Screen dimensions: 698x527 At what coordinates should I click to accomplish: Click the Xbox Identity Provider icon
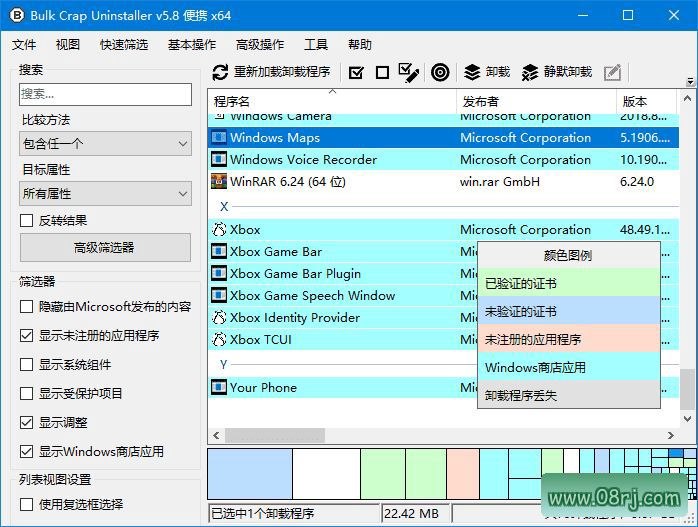click(x=219, y=317)
